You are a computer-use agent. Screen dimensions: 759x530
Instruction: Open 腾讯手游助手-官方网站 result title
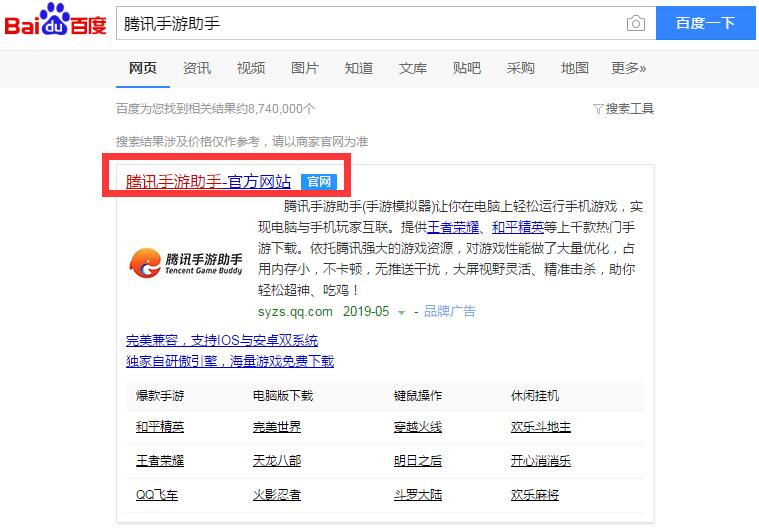point(208,182)
